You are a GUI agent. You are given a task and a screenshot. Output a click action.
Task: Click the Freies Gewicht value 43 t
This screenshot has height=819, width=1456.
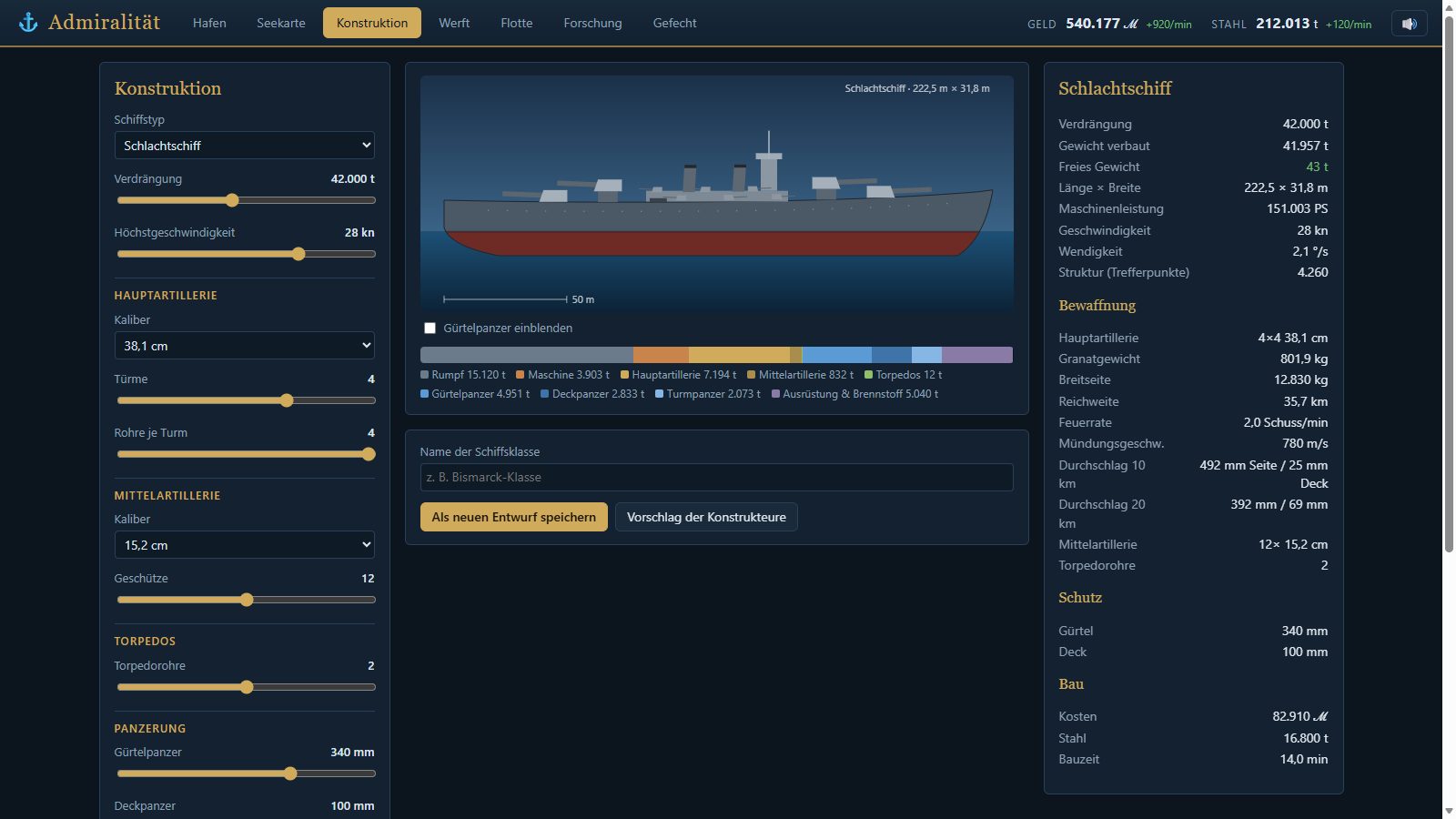1317,167
